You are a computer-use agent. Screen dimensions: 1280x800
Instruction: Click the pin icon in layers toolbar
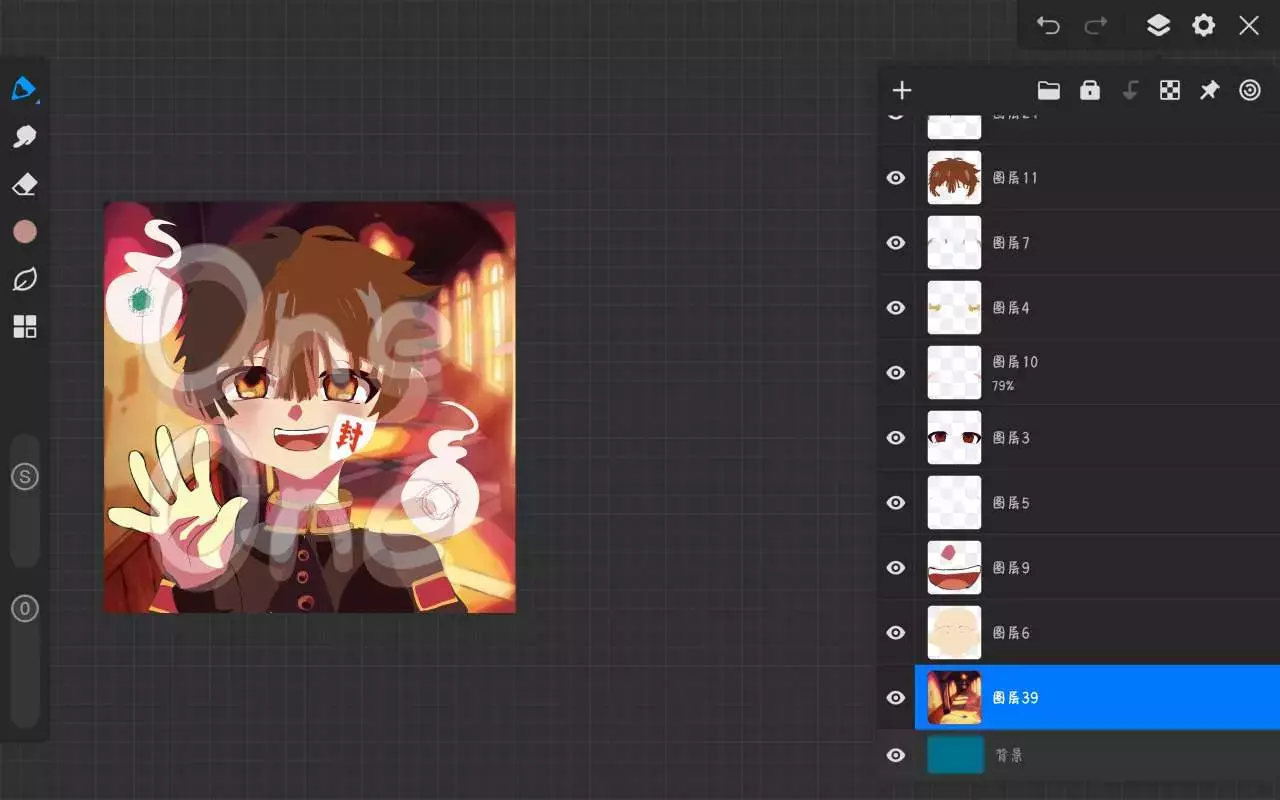click(x=1210, y=91)
